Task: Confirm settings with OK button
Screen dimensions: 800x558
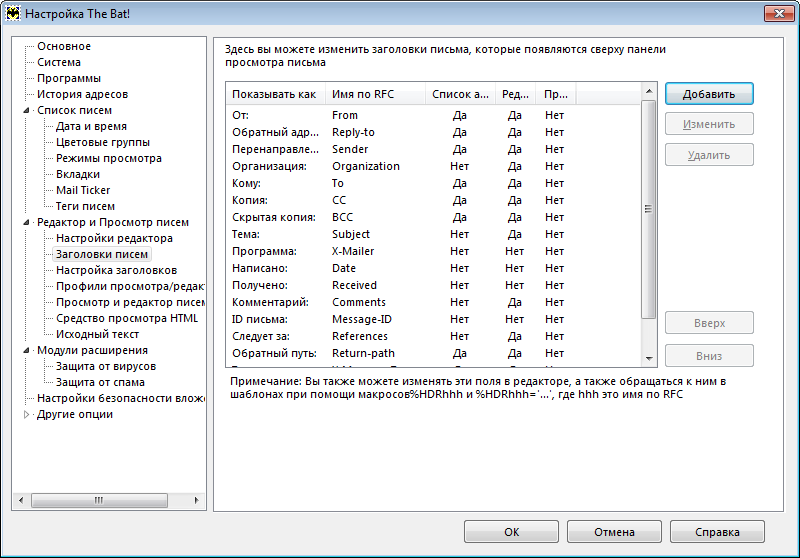Action: pos(511,532)
